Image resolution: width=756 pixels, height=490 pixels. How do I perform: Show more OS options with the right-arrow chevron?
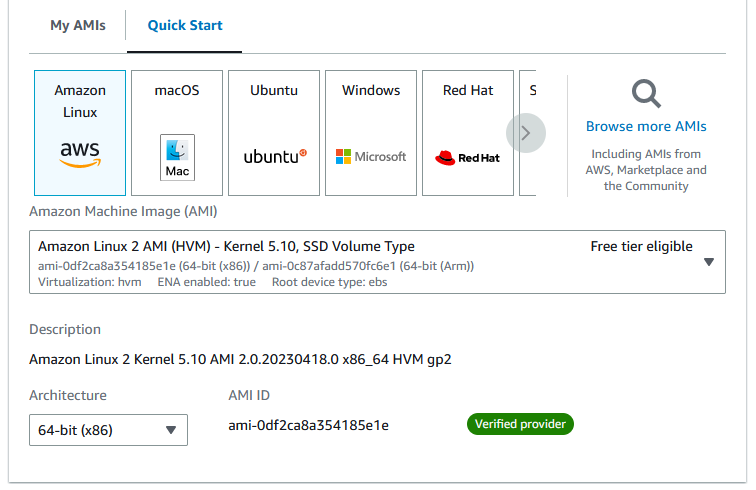point(526,133)
